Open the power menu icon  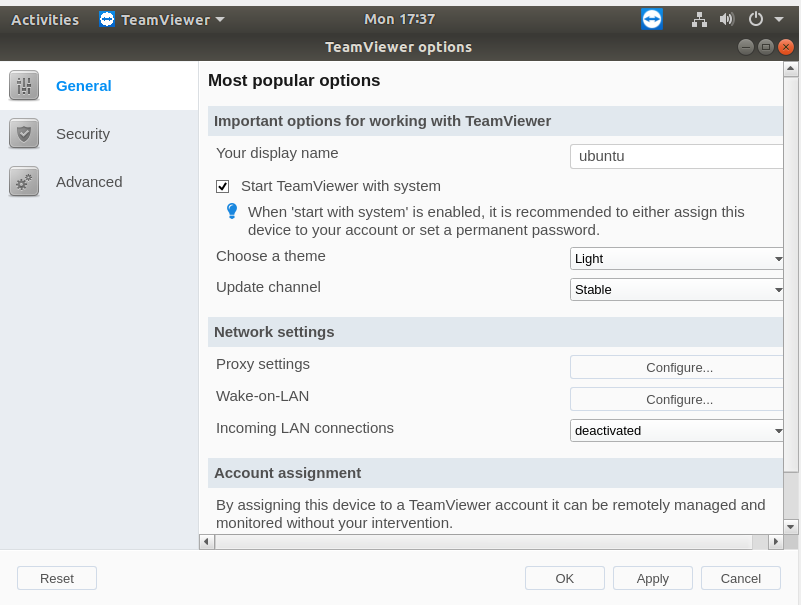tap(756, 19)
